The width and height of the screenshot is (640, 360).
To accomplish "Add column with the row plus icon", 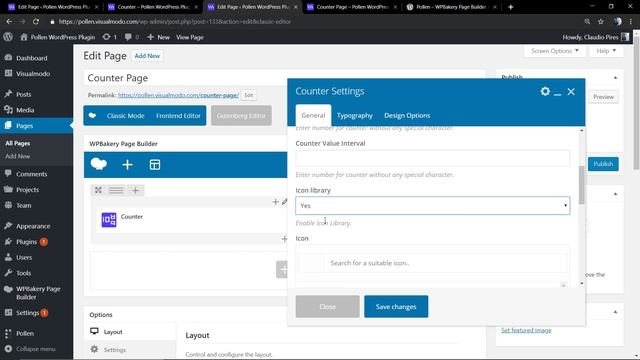I will (135, 190).
